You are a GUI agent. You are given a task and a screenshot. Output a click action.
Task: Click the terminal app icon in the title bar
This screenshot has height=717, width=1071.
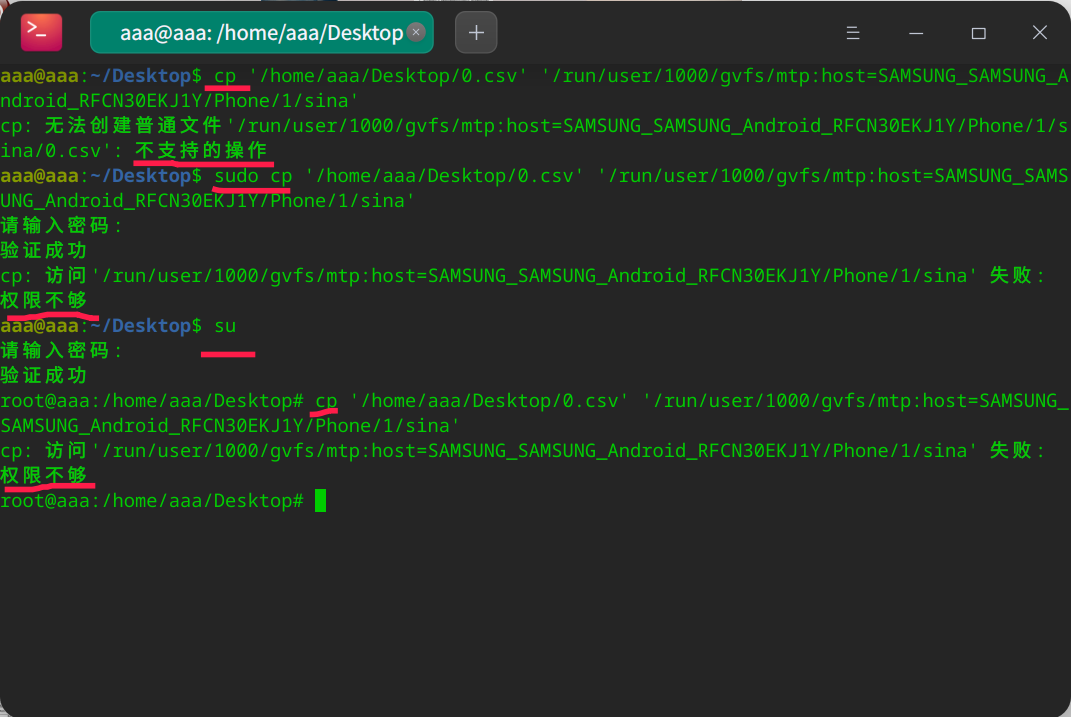(x=41, y=32)
